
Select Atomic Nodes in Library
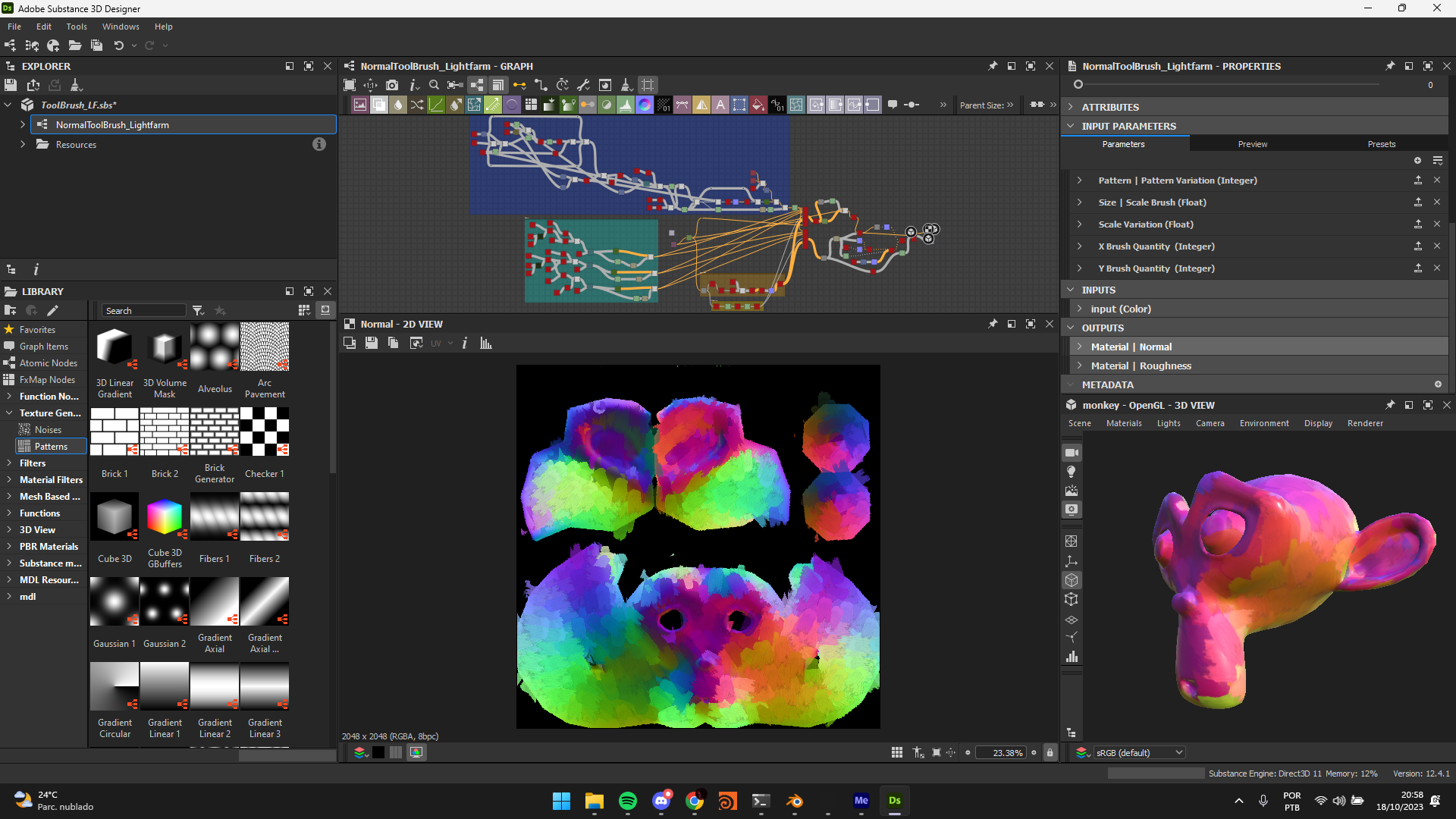[49, 363]
